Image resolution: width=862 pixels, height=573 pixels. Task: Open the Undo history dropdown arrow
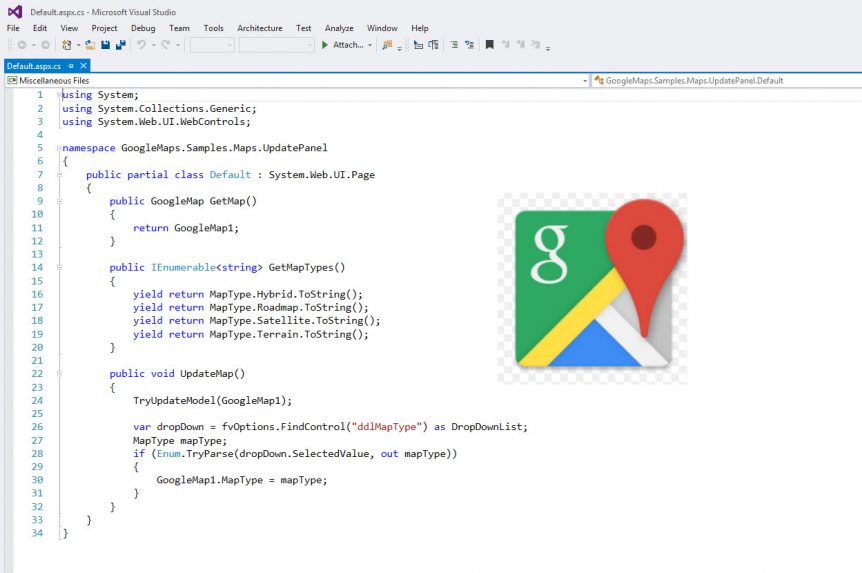tap(153, 46)
